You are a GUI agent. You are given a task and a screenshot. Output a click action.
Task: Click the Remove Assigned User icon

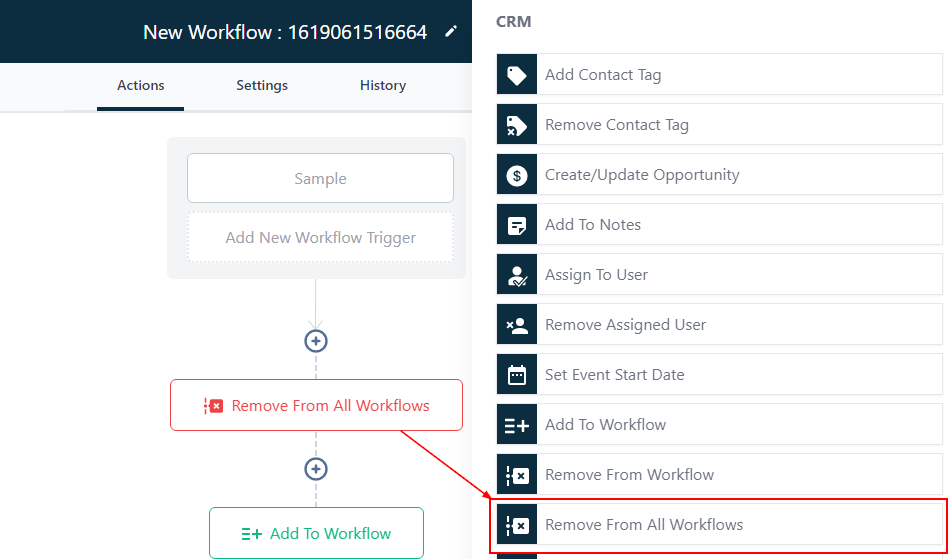(517, 325)
